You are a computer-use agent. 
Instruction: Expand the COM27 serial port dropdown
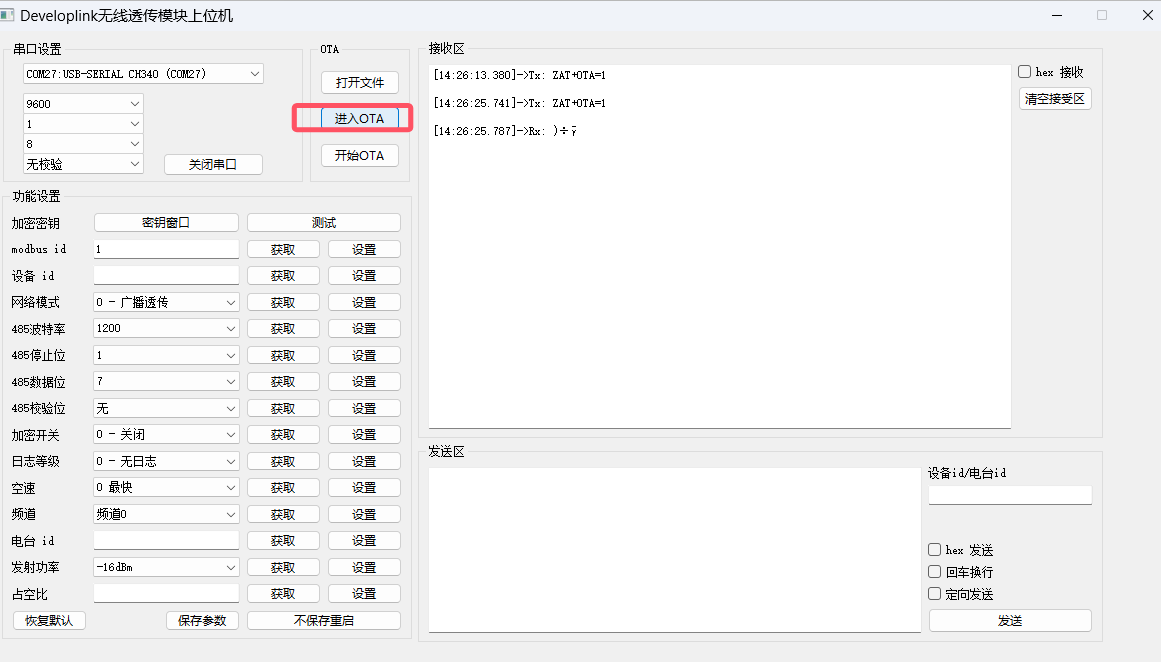143,74
